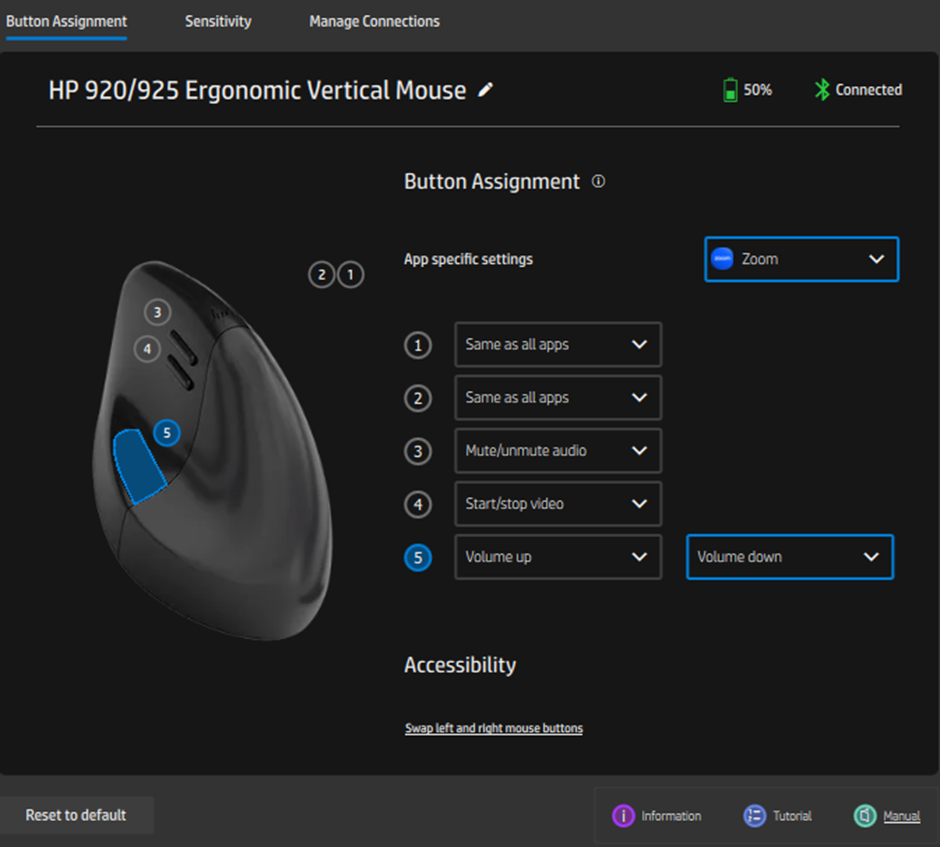The height and width of the screenshot is (847, 940).
Task: Click the pencil icon to rename the mouse
Action: [x=486, y=90]
